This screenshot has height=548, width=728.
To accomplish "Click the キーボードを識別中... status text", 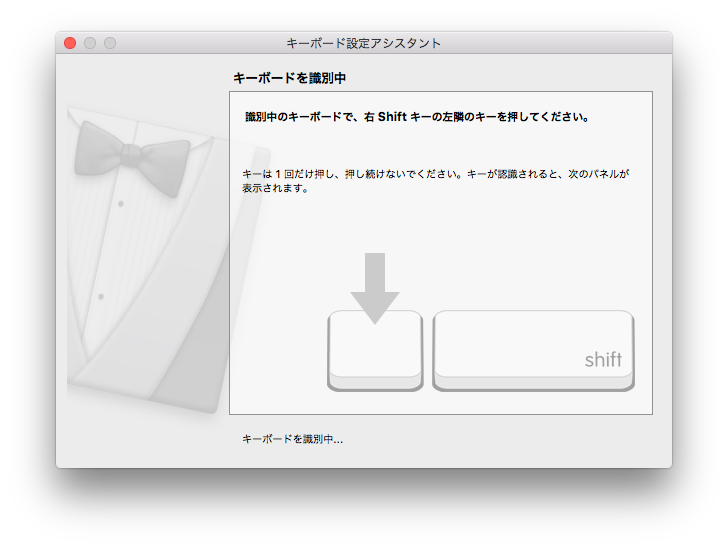I will 292,439.
